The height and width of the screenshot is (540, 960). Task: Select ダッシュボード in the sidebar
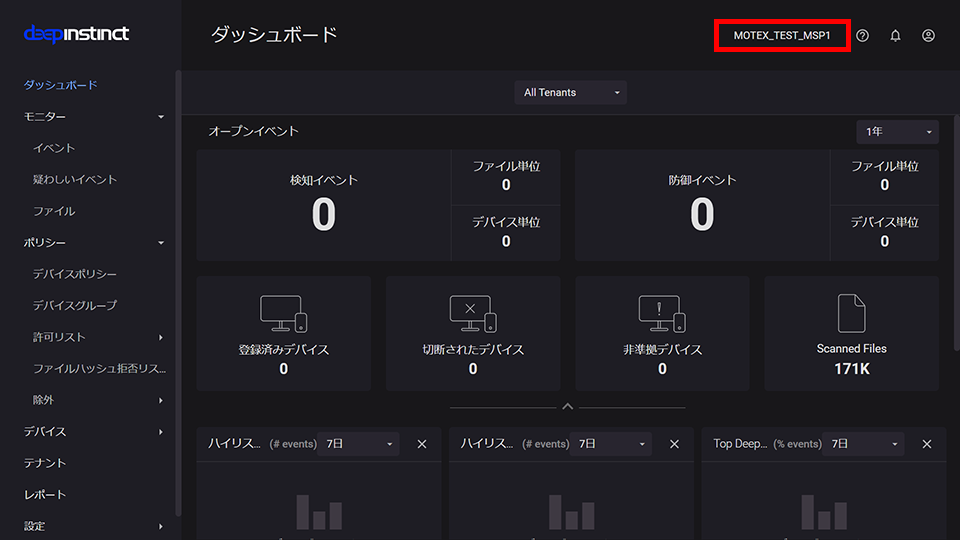pyautogui.click(x=61, y=85)
